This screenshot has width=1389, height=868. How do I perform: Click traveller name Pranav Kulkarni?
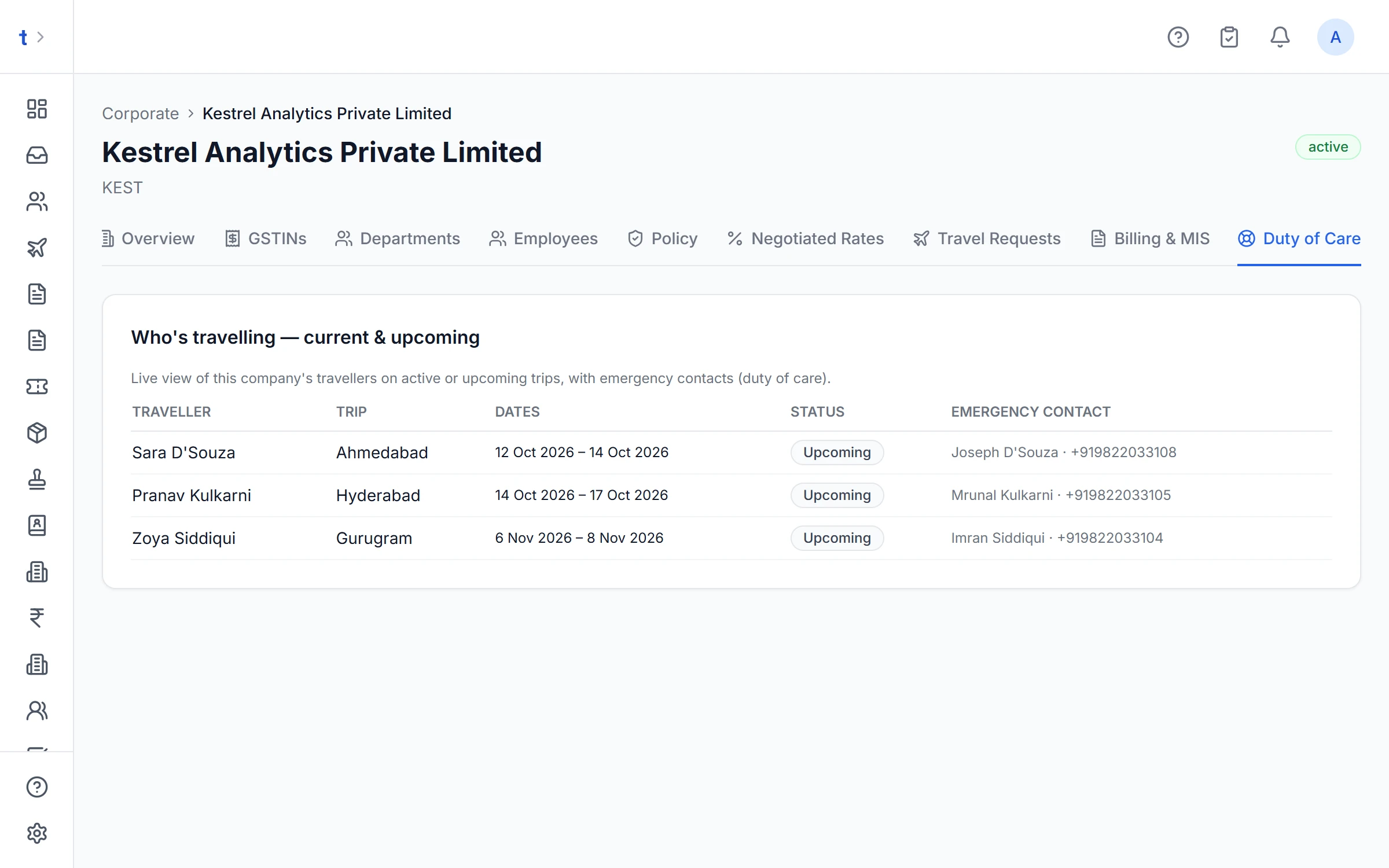point(192,495)
